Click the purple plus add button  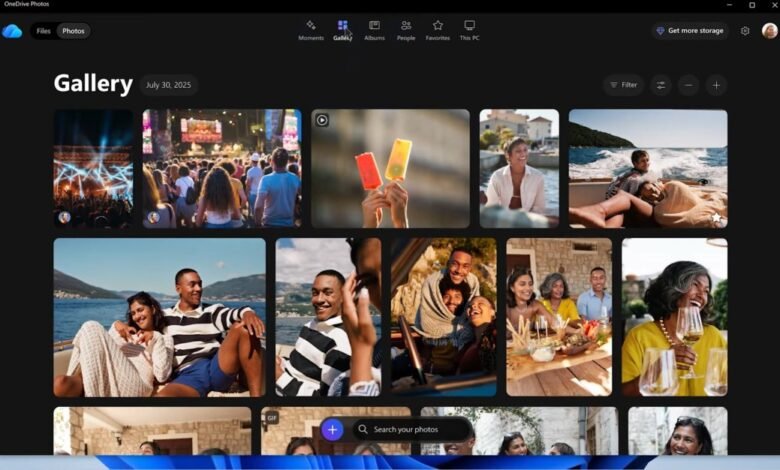(332, 430)
